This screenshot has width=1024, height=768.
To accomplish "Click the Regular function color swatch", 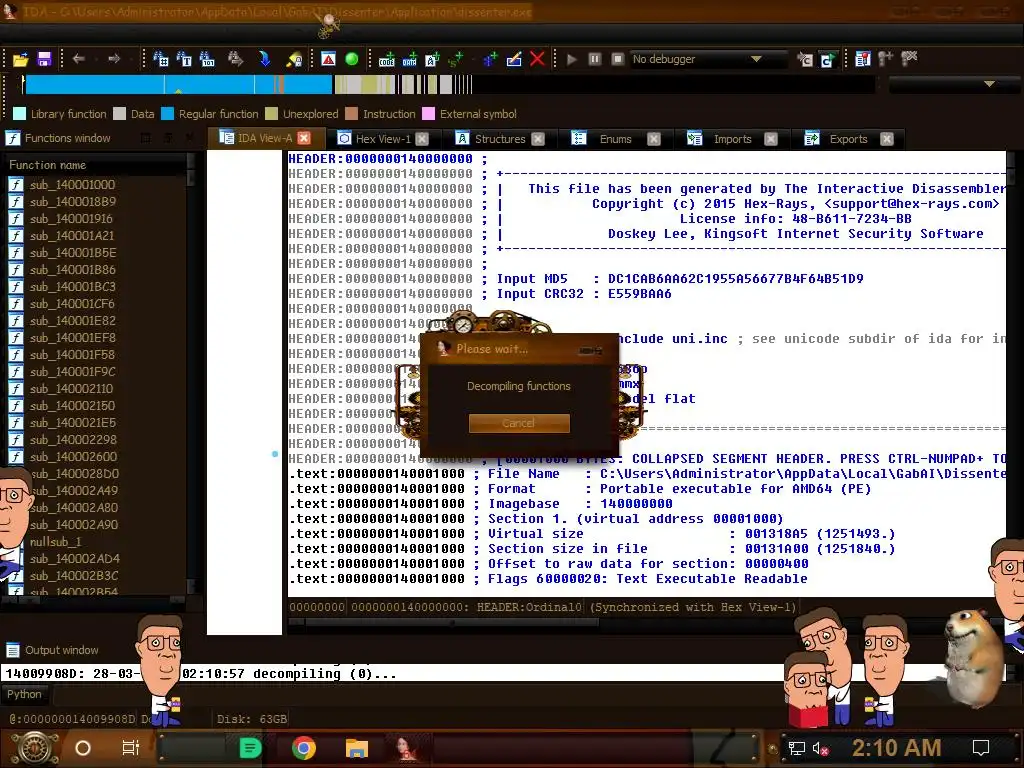I will [167, 114].
